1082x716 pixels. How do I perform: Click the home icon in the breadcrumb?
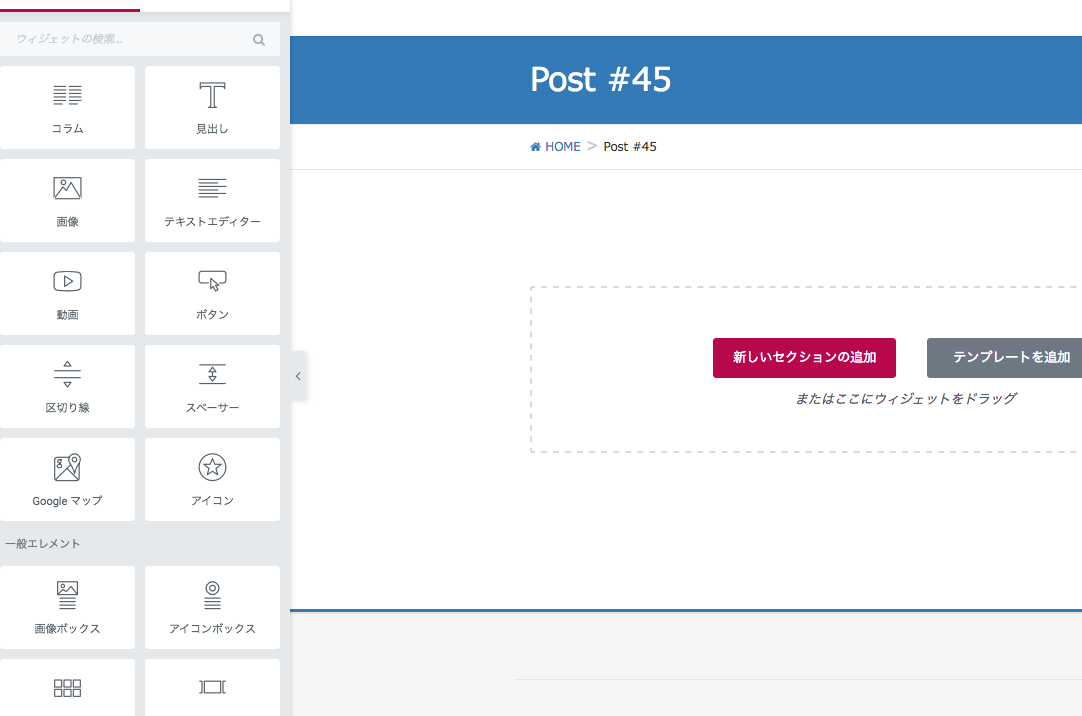535,146
